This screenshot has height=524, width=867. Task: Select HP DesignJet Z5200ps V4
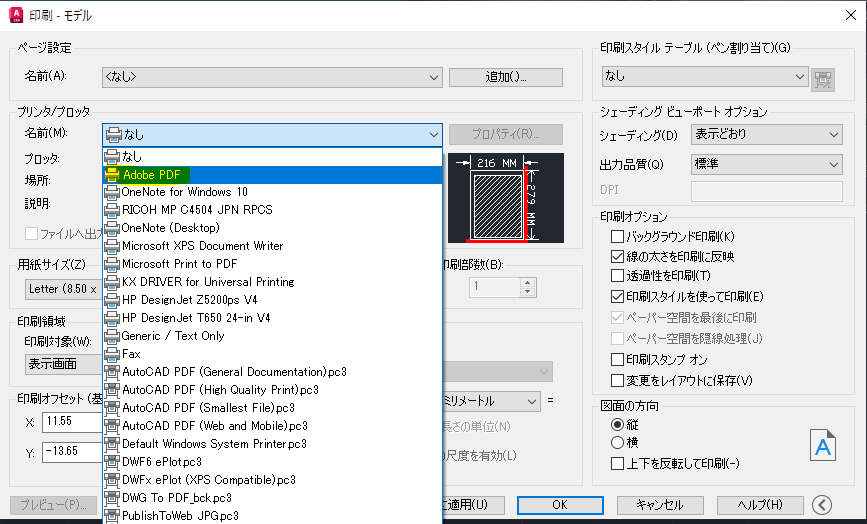273,300
